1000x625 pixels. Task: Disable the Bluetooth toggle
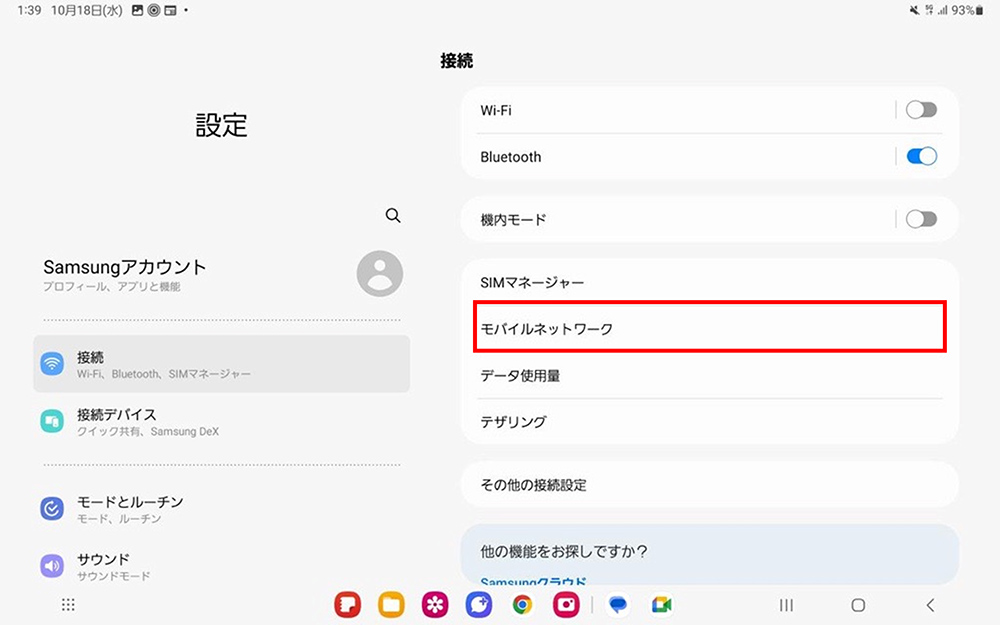tap(921, 156)
